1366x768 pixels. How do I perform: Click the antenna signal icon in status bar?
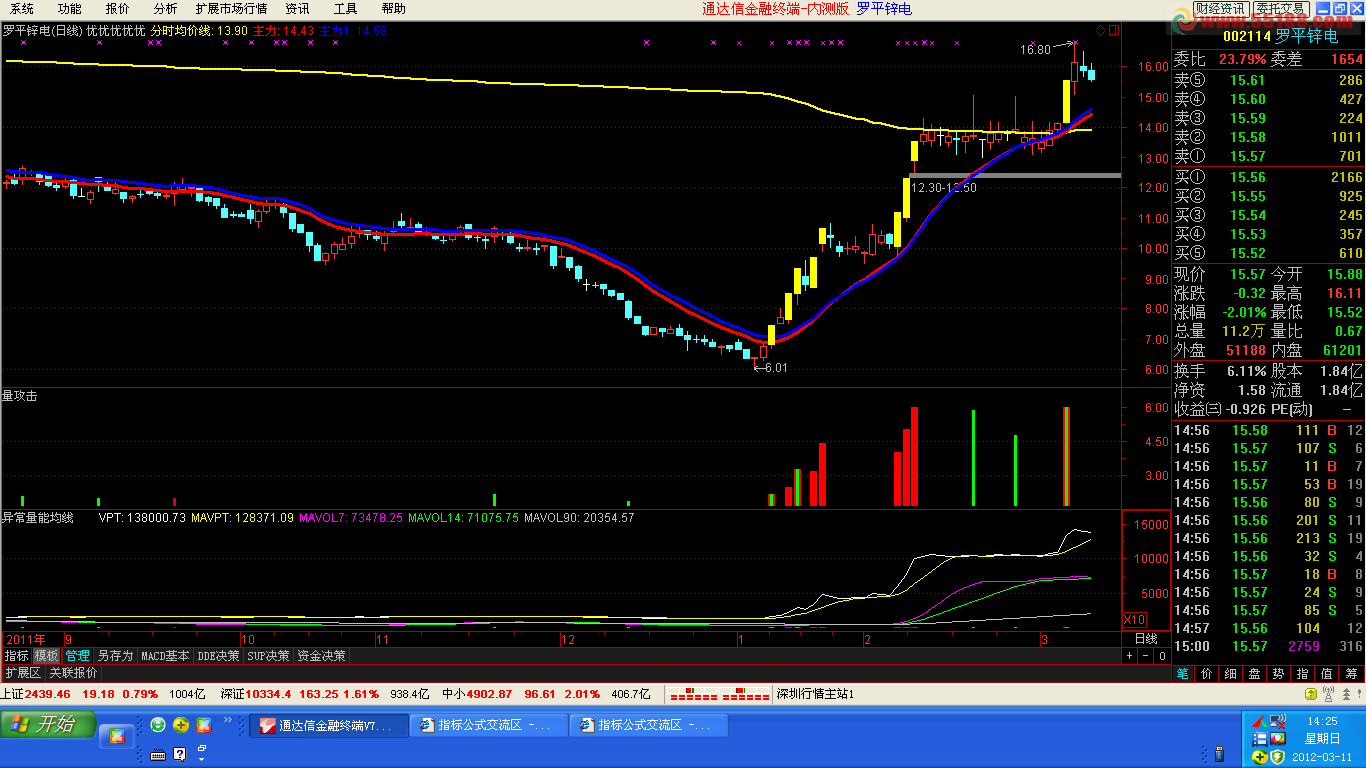(x=1330, y=694)
